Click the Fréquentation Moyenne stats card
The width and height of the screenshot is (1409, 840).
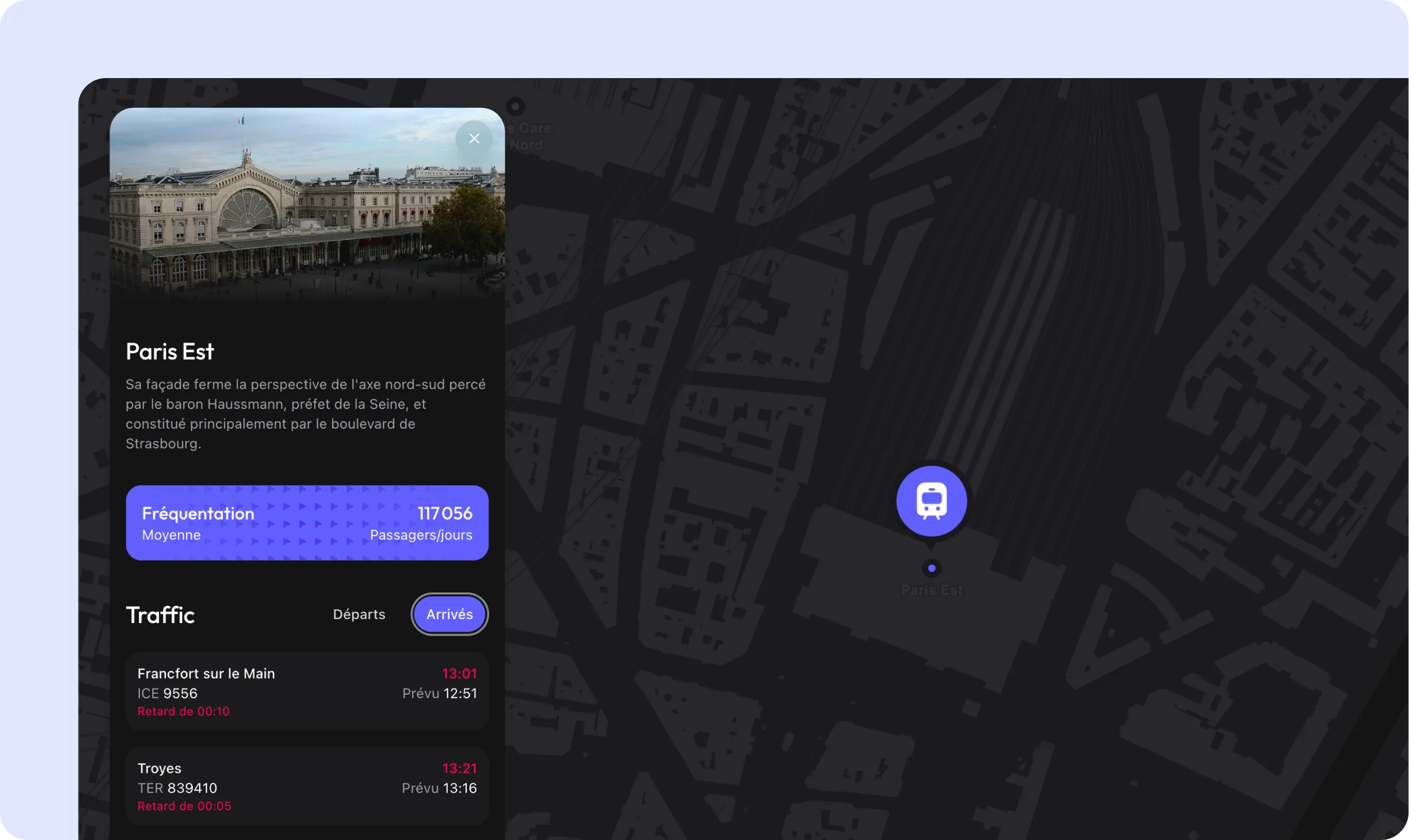point(307,523)
